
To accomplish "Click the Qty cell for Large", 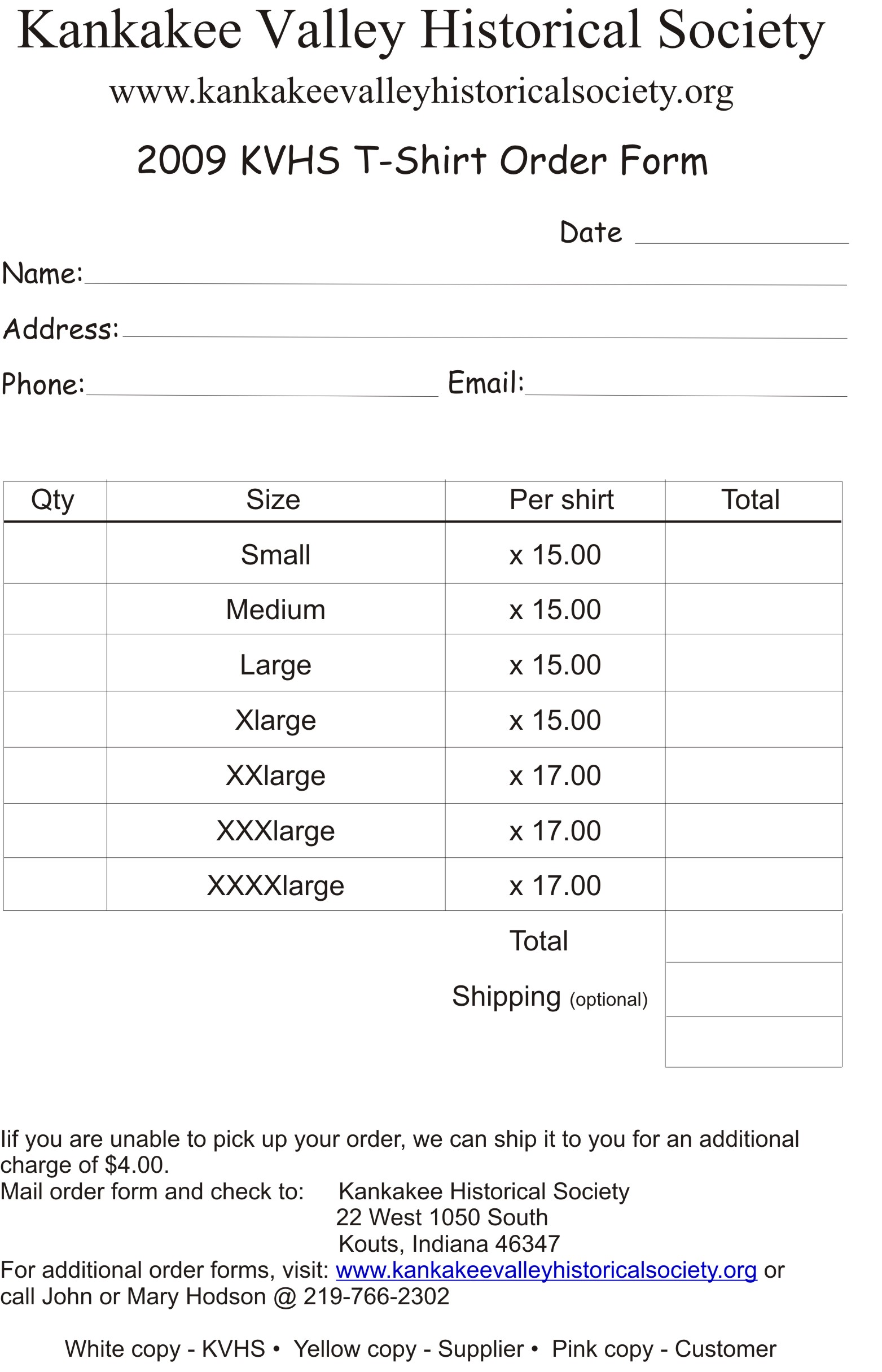I will (55, 663).
